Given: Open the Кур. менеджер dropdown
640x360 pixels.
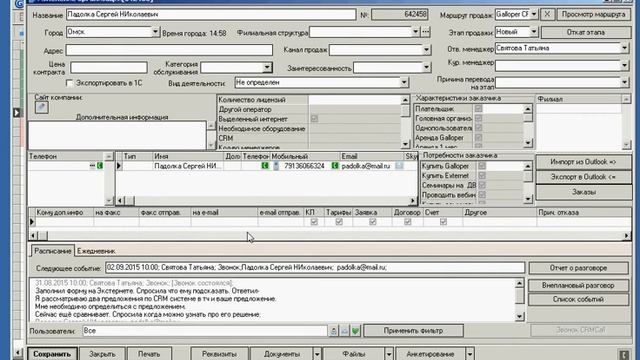Looking at the screenshot, I should coord(624,65).
